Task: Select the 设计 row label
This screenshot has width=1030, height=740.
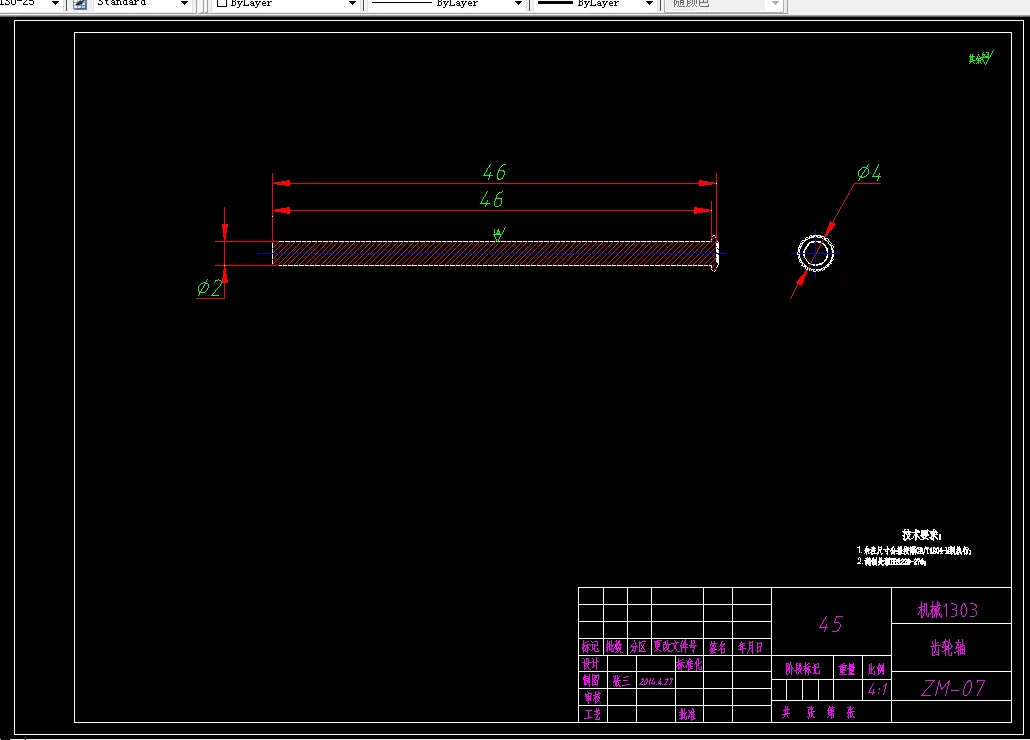Action: 591,664
